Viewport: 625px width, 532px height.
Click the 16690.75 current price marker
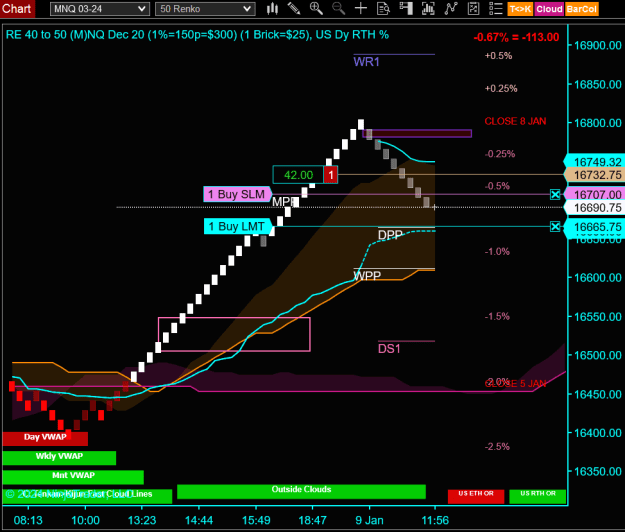(596, 208)
